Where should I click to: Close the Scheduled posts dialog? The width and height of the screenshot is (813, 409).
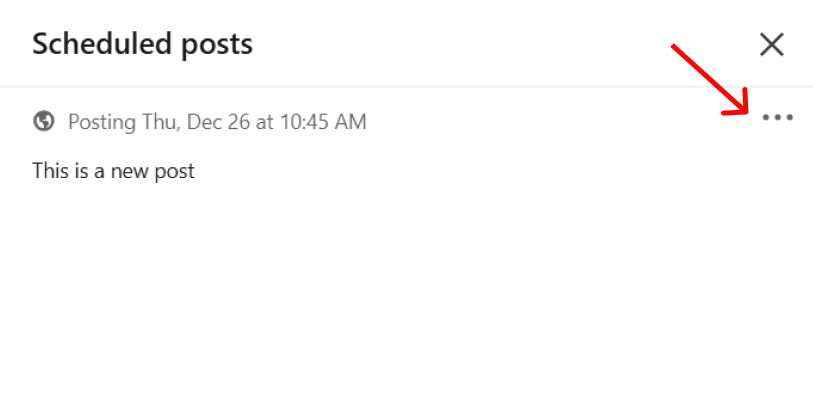point(772,45)
